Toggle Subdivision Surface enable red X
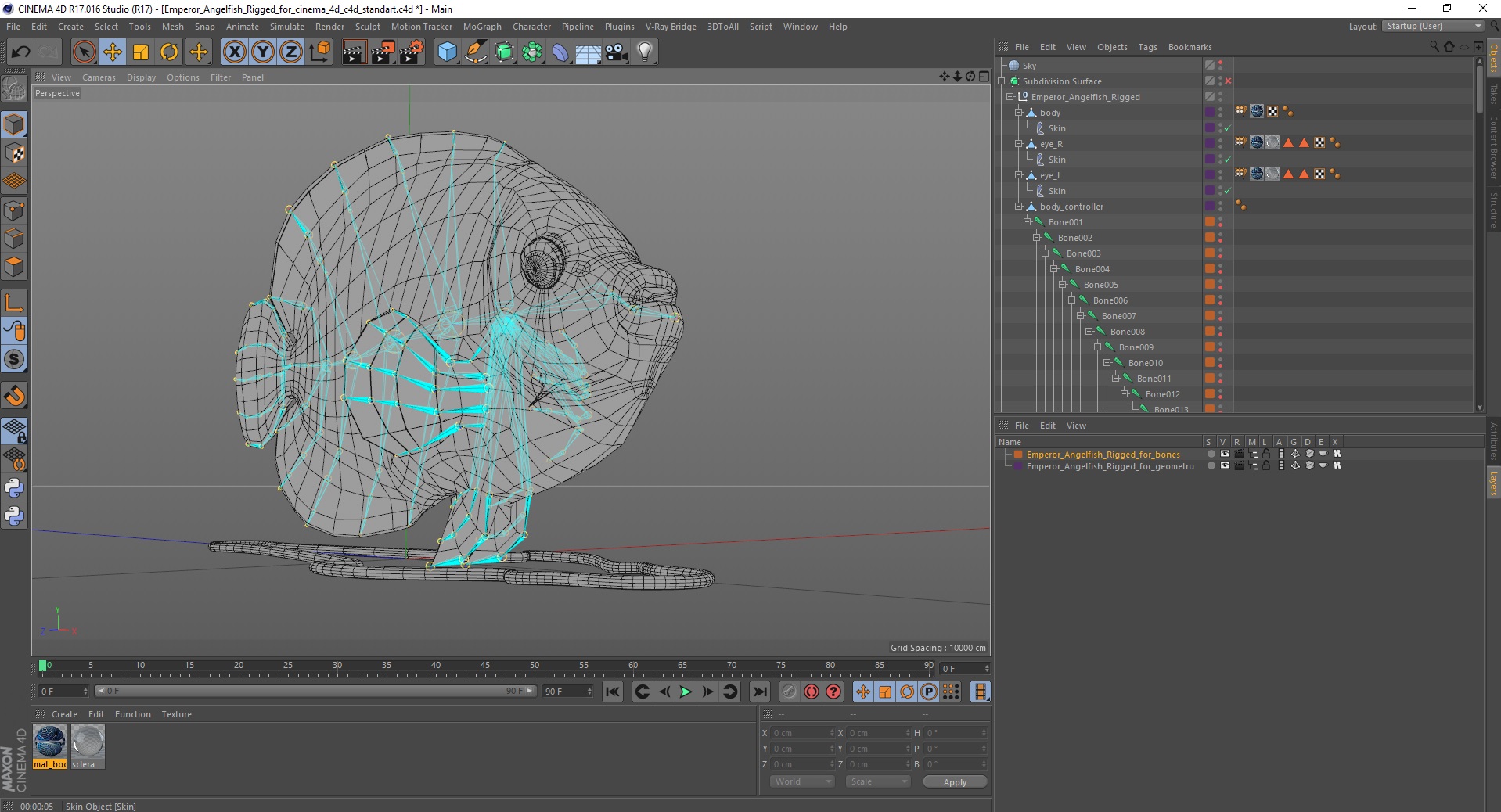This screenshot has height=812, width=1501. (x=1228, y=81)
